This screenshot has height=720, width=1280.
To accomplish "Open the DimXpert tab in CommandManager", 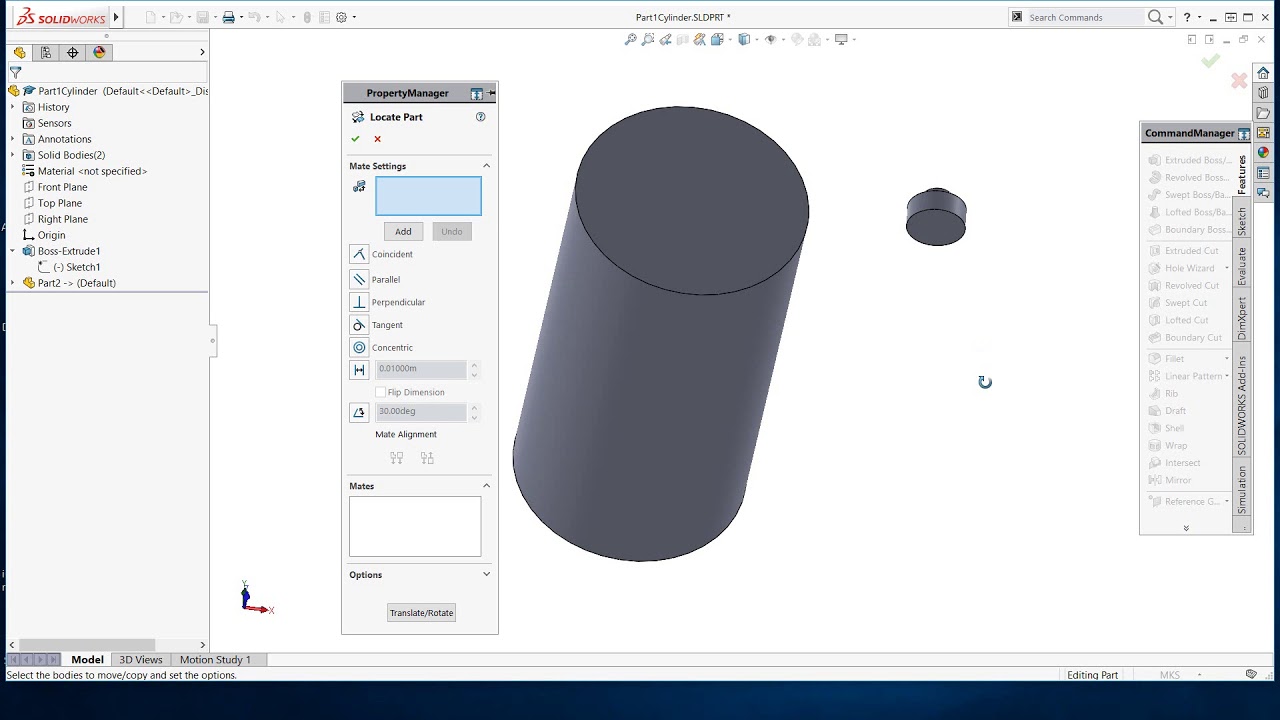I will pos(1243,319).
